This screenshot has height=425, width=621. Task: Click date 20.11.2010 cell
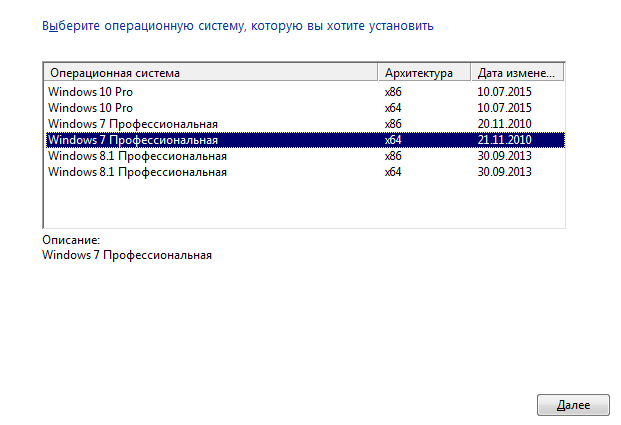pos(504,124)
